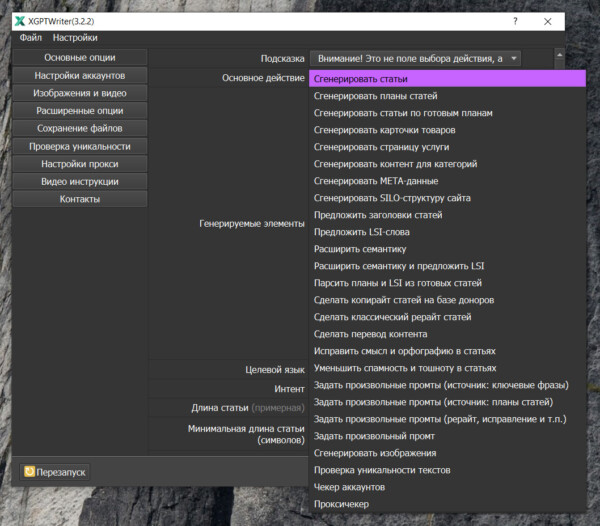The width and height of the screenshot is (600, 526).
Task: Go to Сохранение файлов section
Action: point(80,128)
